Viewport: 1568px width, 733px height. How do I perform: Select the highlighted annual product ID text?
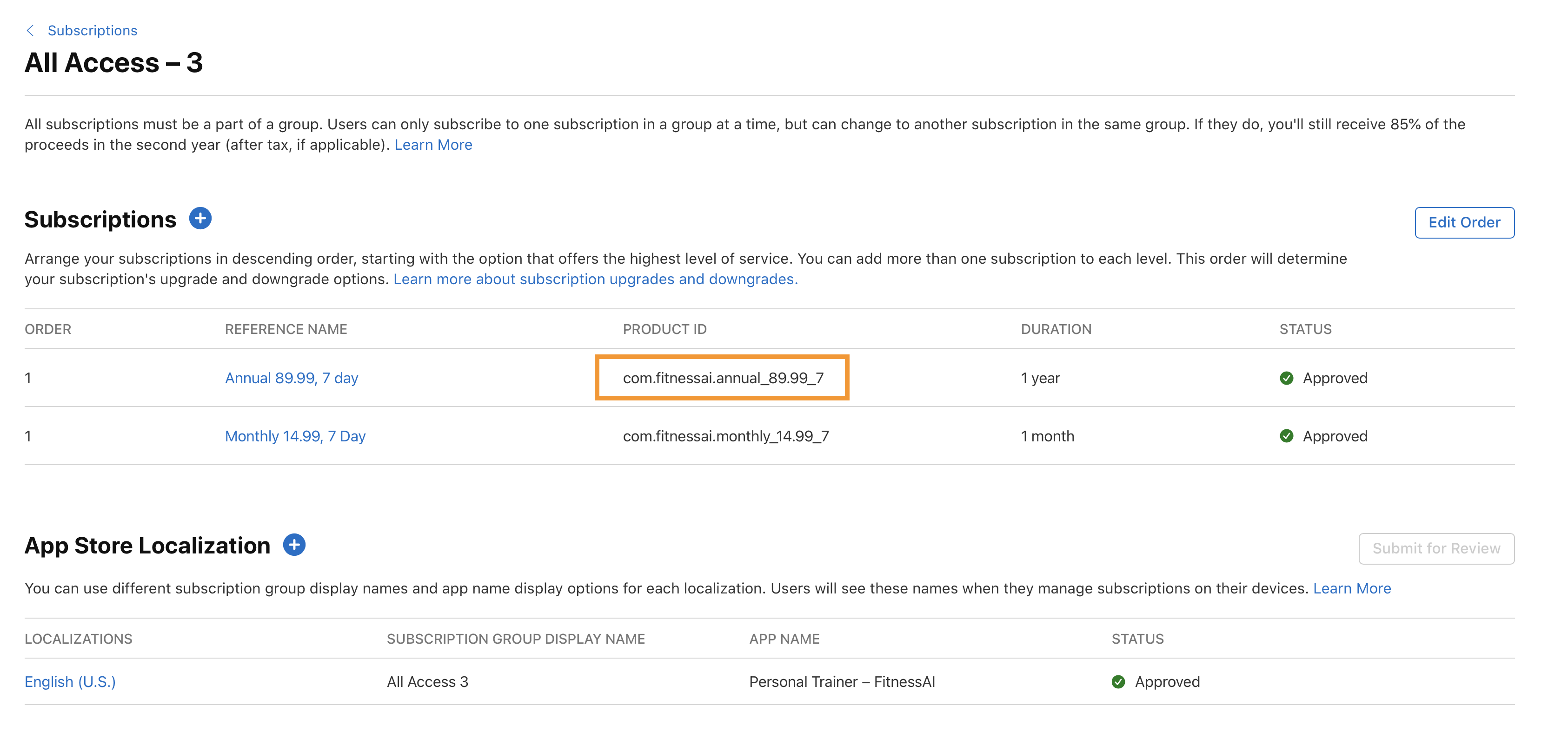723,378
